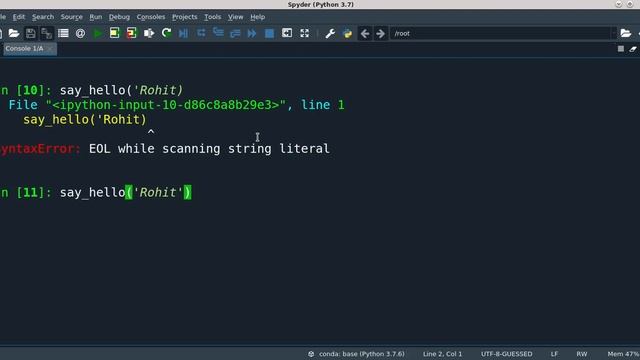Click conda: base (Python 3.7.6) status
The image size is (640, 360).
(357, 354)
